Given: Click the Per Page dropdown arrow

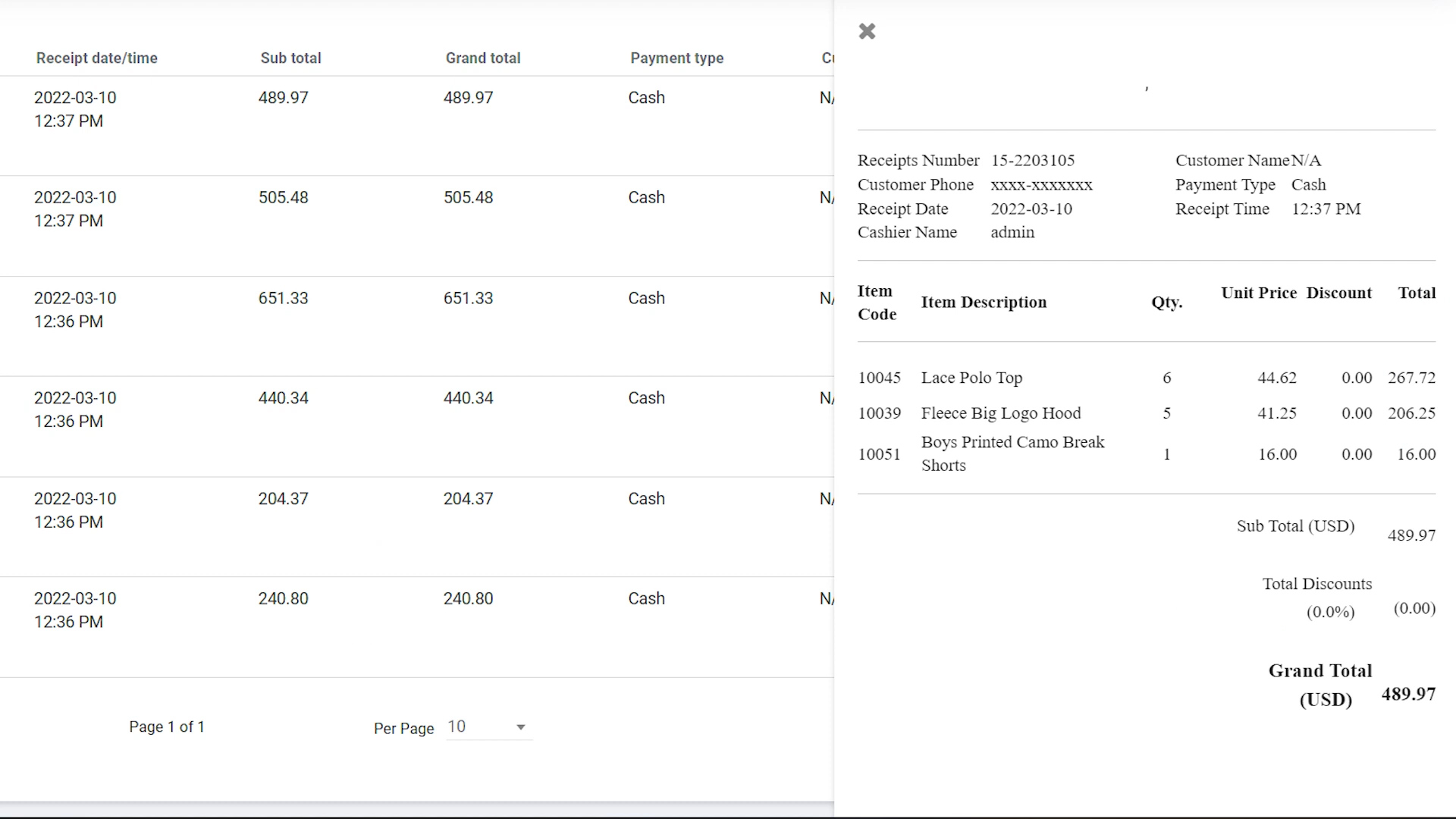Looking at the screenshot, I should 521,727.
